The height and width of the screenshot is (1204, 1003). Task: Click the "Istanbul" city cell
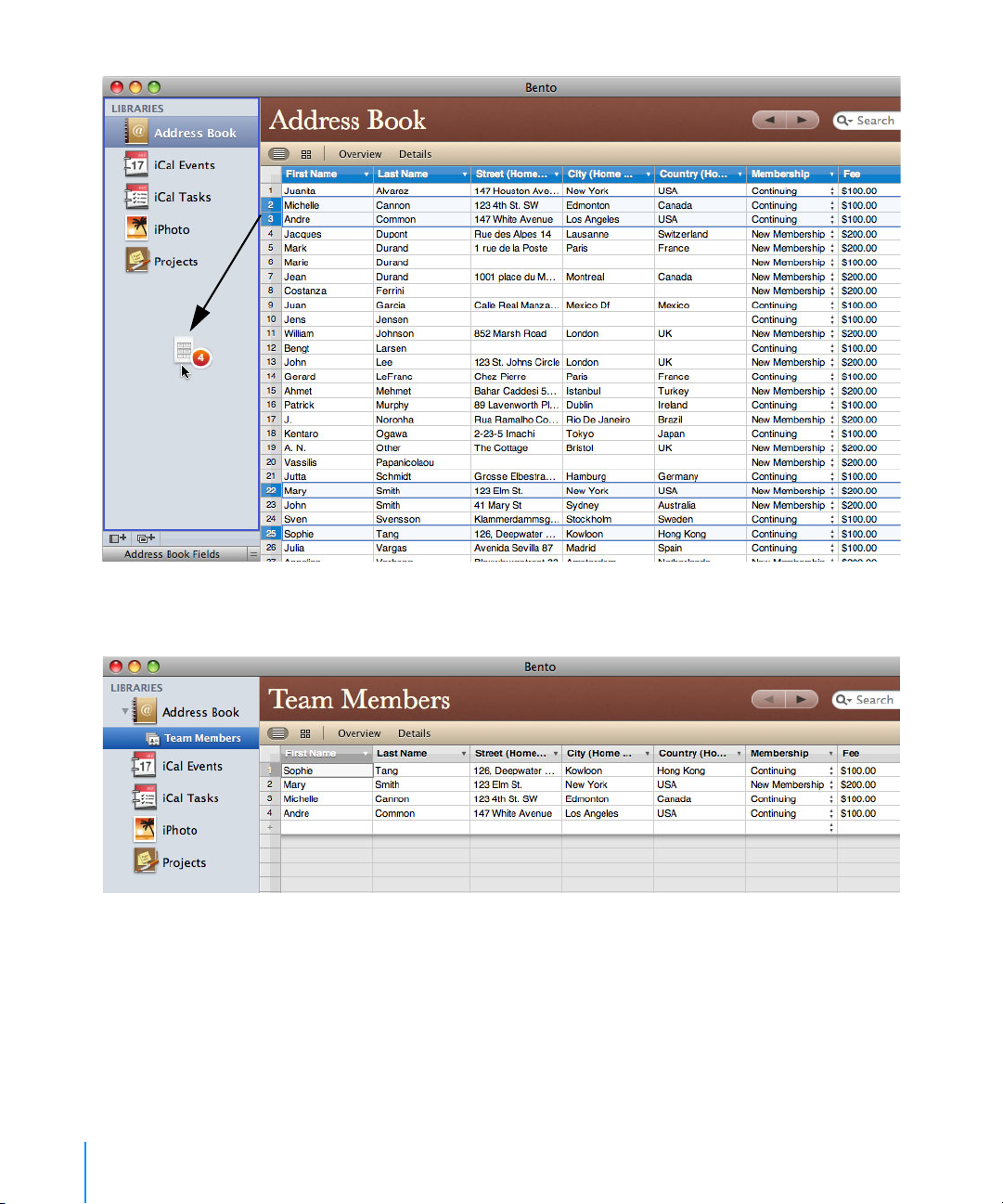click(x=609, y=391)
